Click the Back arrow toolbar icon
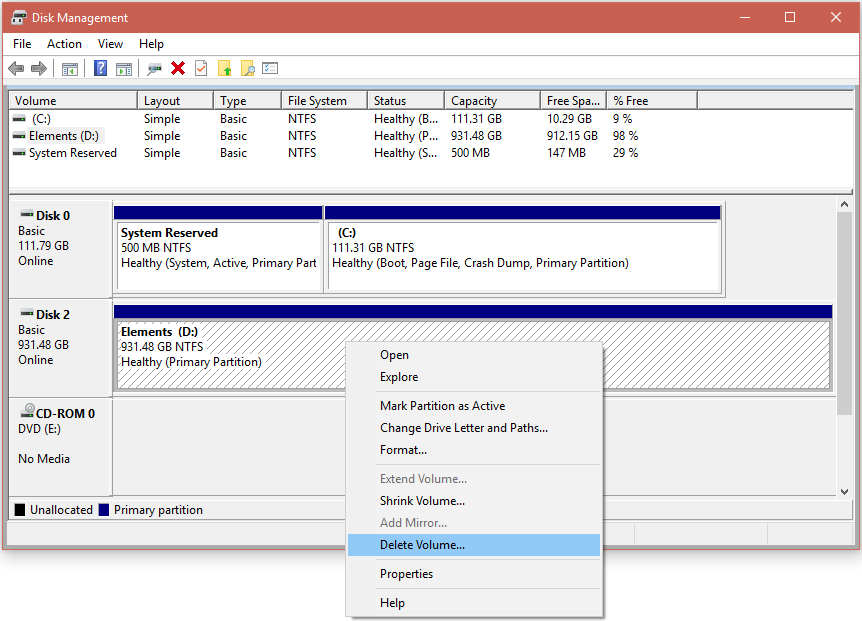 point(16,68)
